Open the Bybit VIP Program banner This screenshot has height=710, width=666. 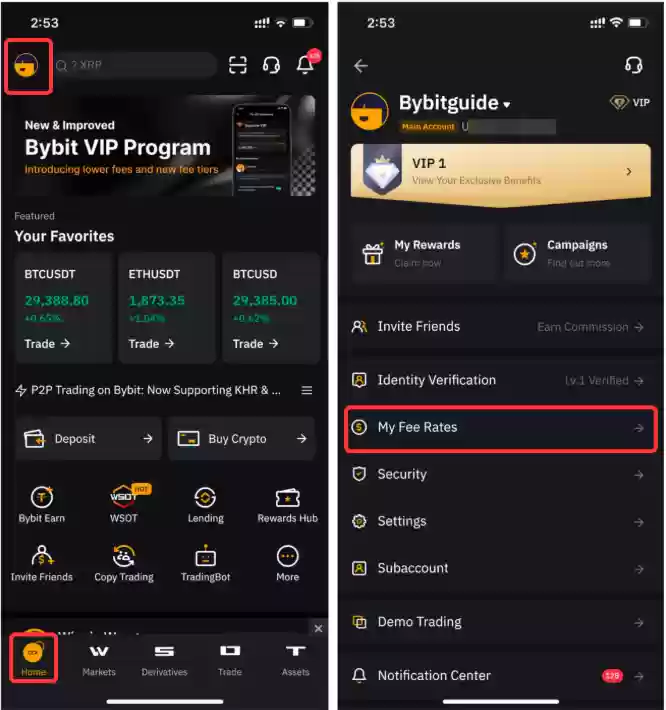(x=165, y=146)
